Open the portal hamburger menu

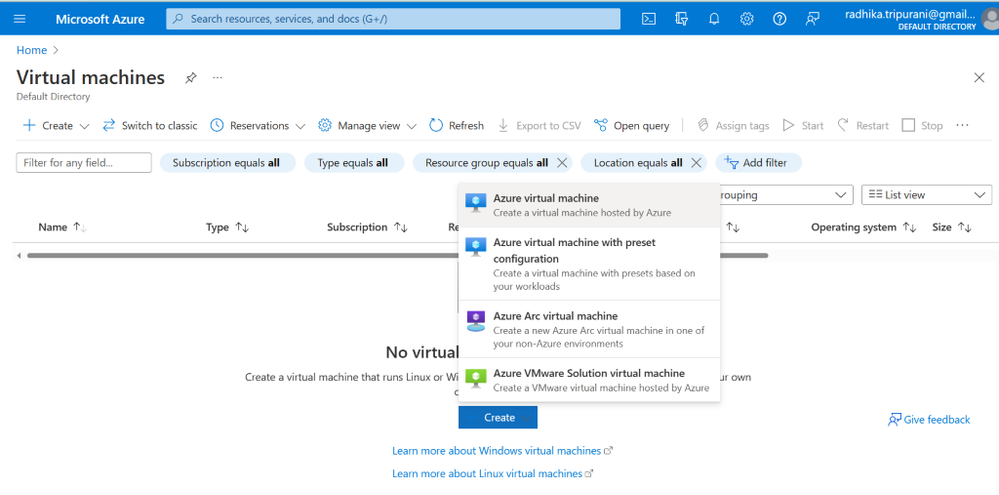point(20,18)
